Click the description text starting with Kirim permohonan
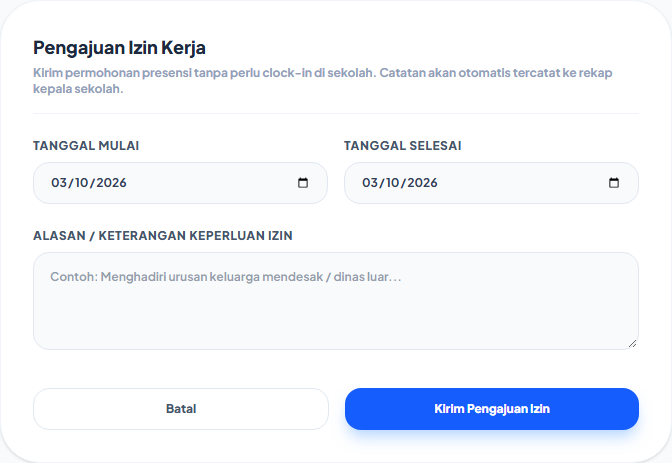672x463 pixels. point(323,81)
